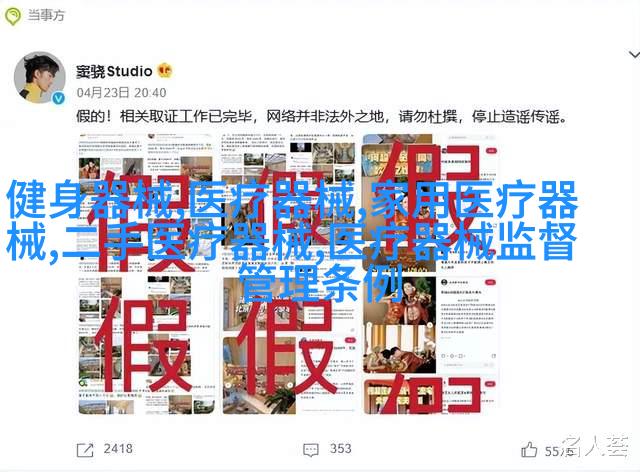The image size is (640, 472).
Task: Like the post with thumbs-up icon
Action: (529, 450)
